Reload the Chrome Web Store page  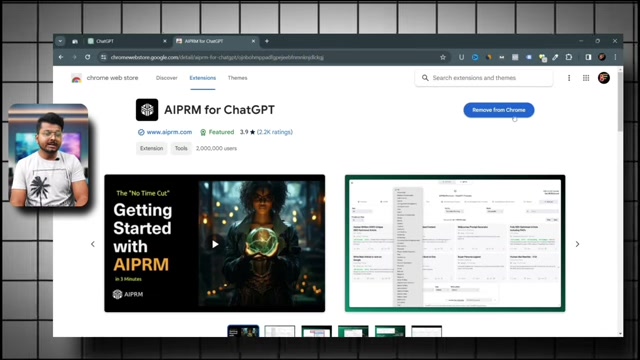(87, 57)
